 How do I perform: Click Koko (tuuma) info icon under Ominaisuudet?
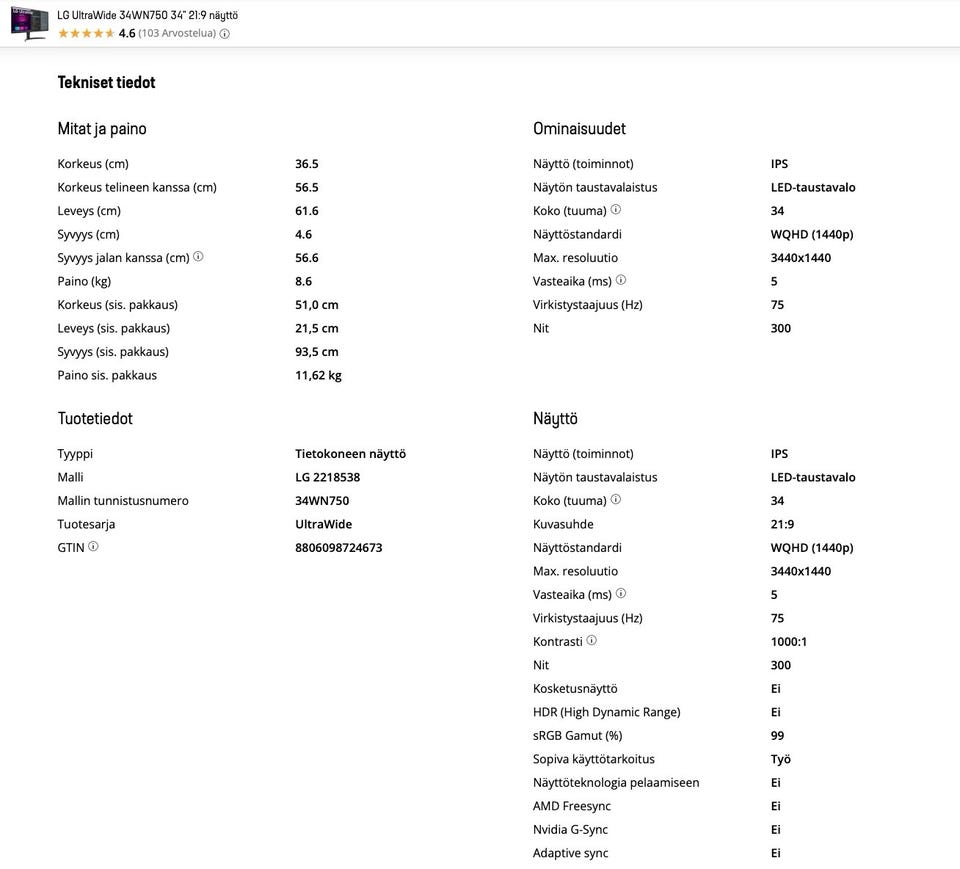[616, 210]
